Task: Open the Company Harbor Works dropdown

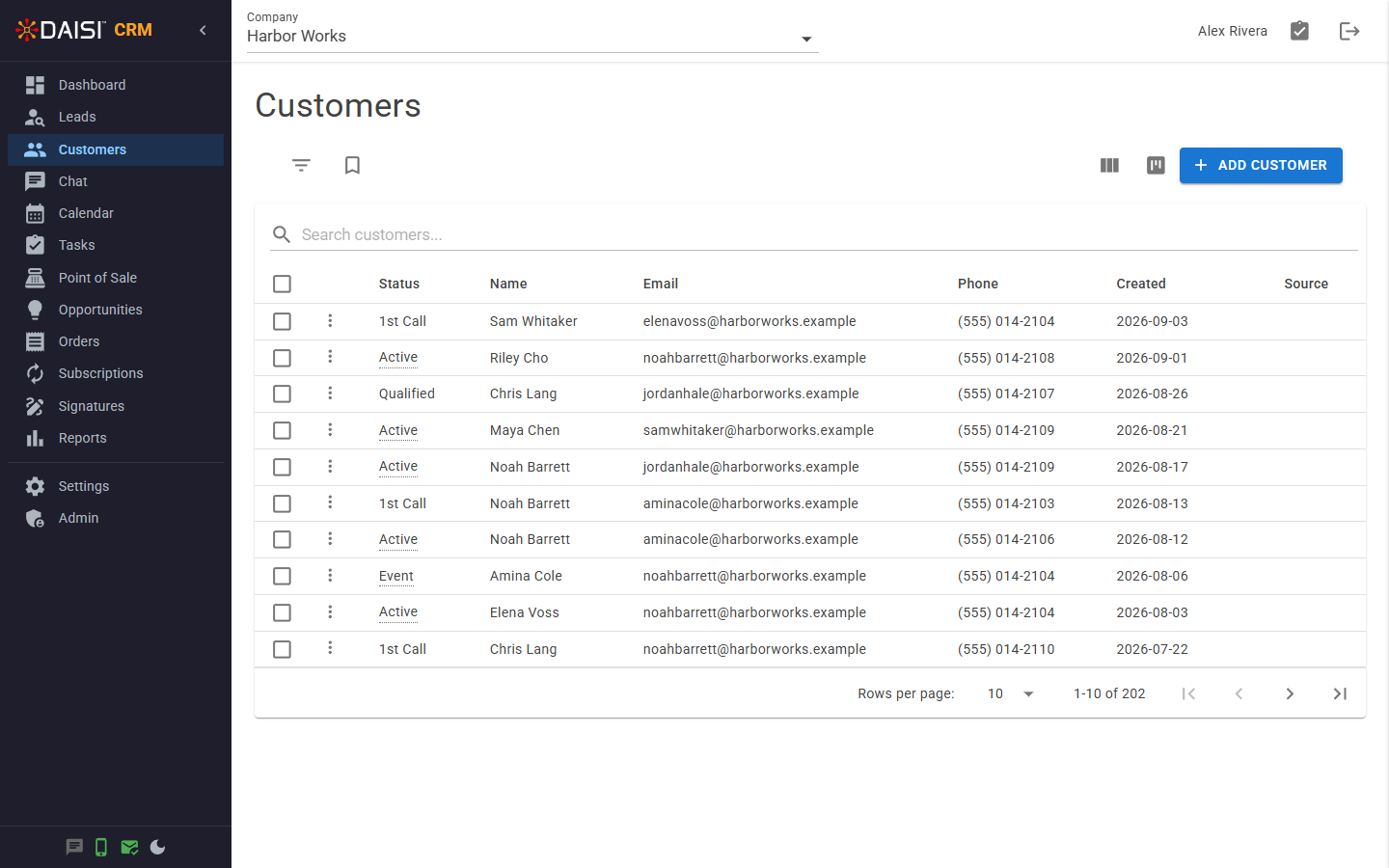Action: click(532, 36)
